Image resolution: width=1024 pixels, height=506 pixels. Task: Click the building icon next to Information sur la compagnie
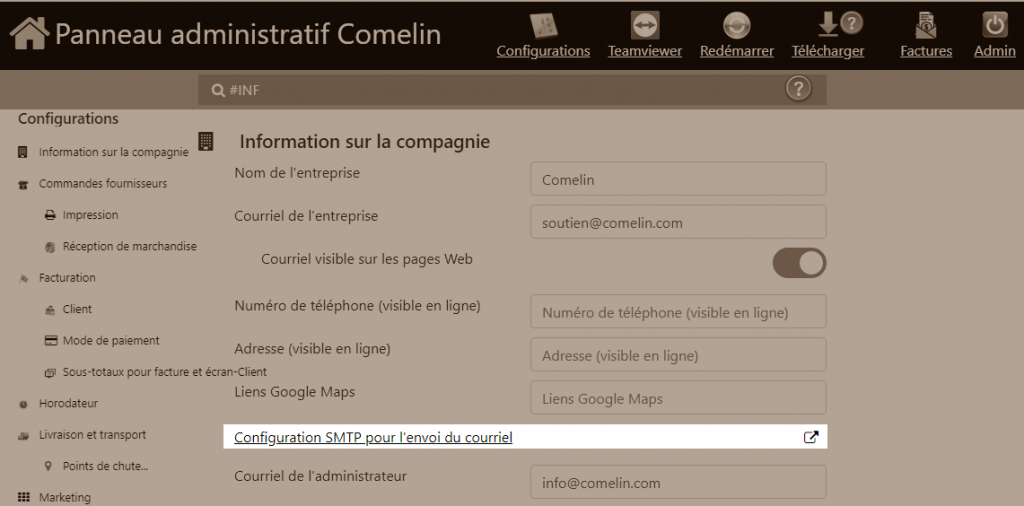click(x=23, y=152)
